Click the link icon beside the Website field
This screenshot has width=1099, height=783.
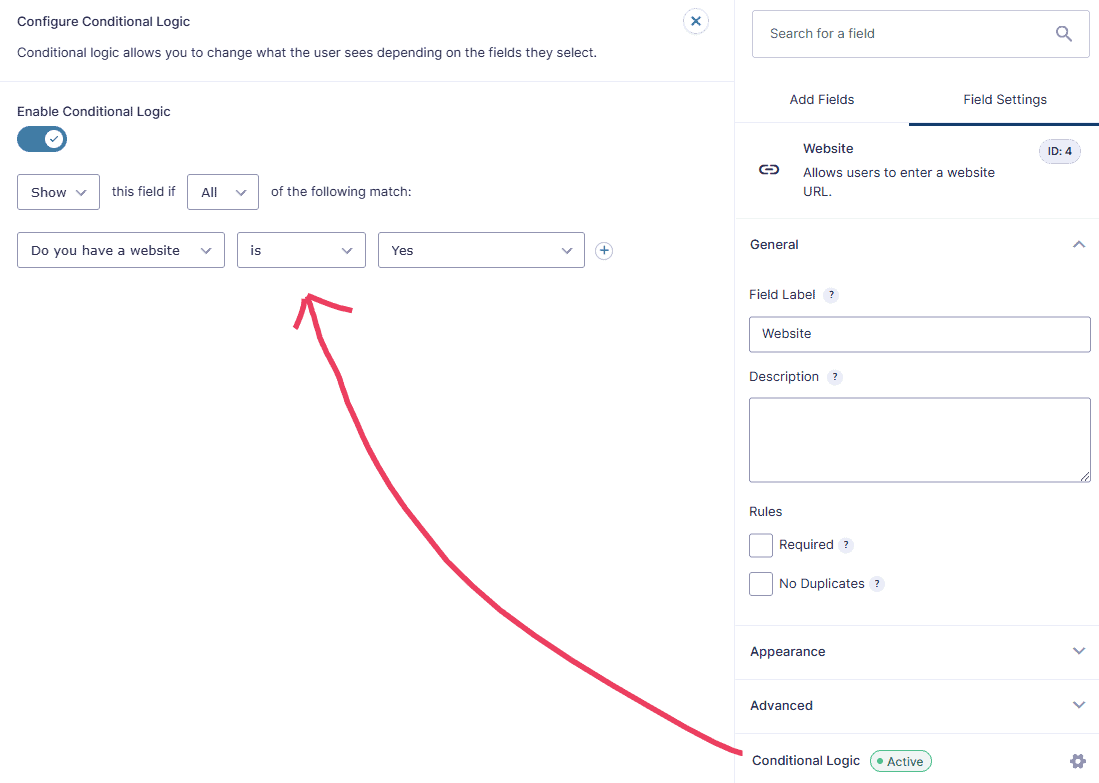(768, 170)
